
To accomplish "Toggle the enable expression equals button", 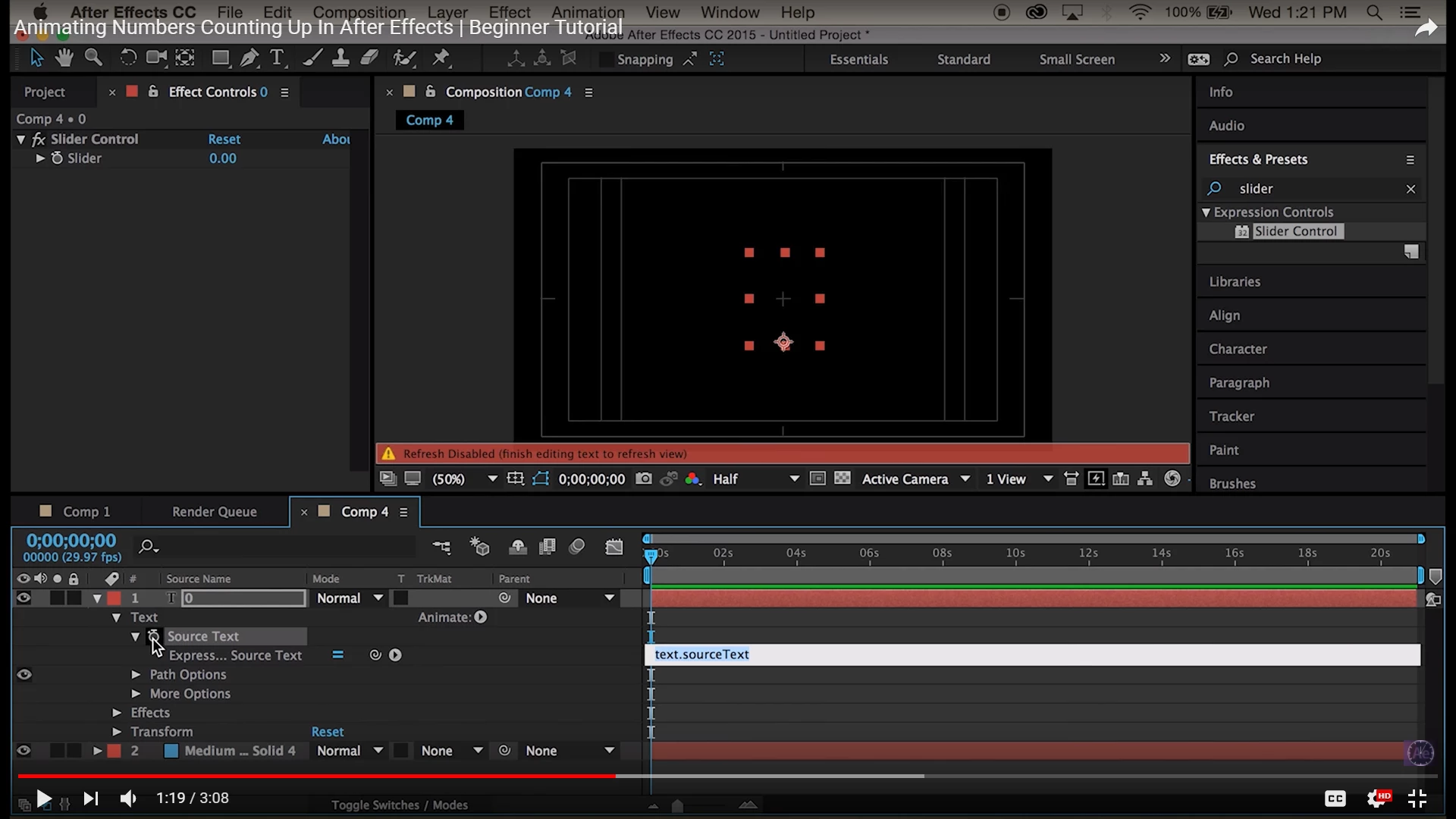I will 338,655.
